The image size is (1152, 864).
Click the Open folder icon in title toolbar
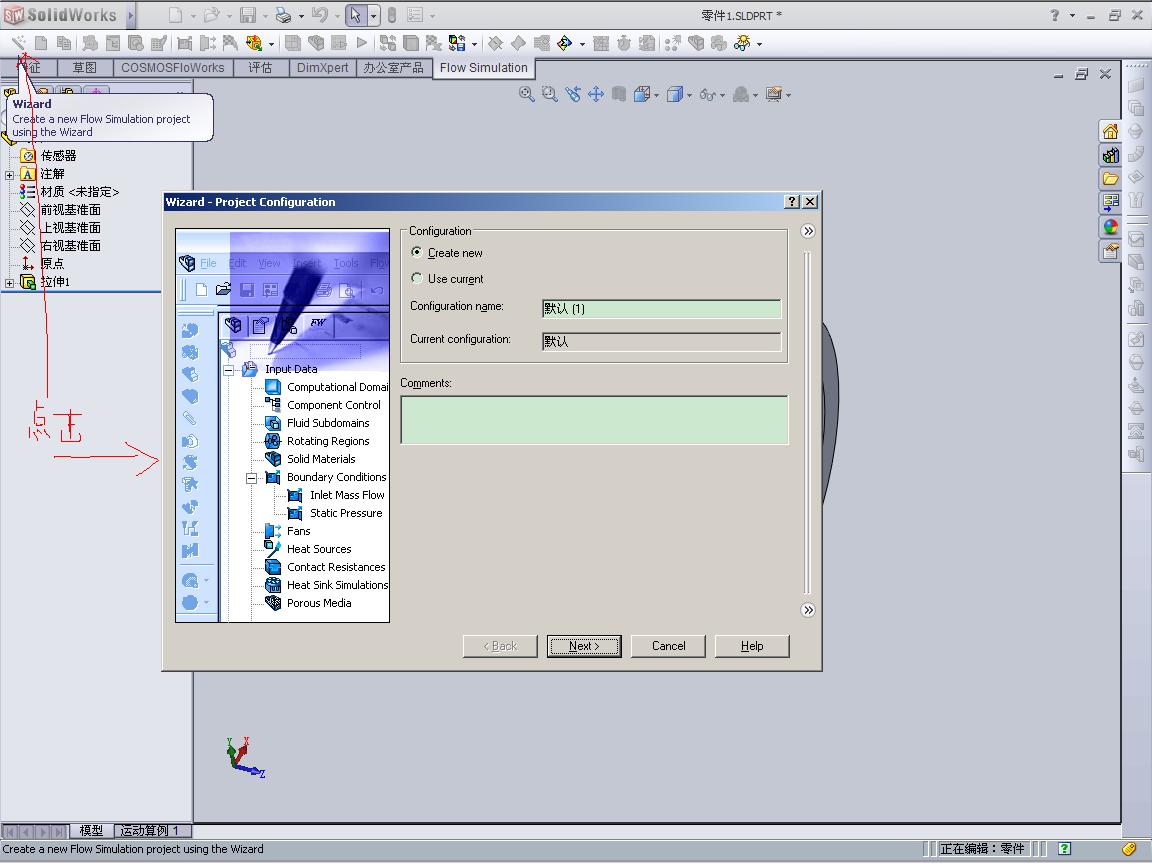pos(212,15)
